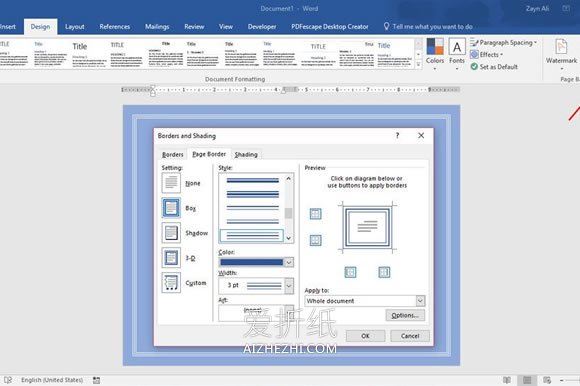Select the None border setting icon
The width and height of the screenshot is (580, 386).
(x=171, y=183)
